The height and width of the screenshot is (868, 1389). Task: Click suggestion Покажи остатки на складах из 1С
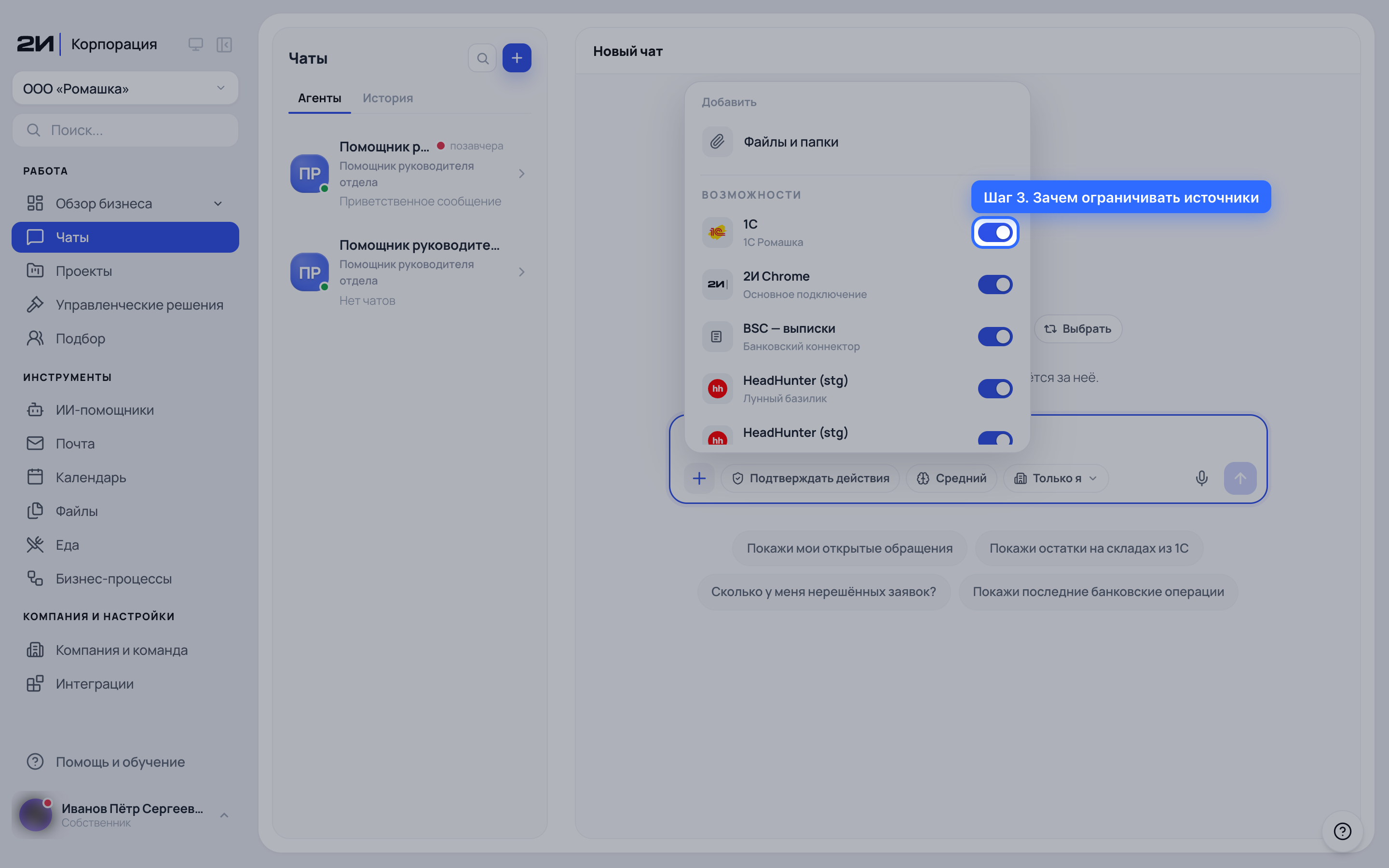point(1089,548)
